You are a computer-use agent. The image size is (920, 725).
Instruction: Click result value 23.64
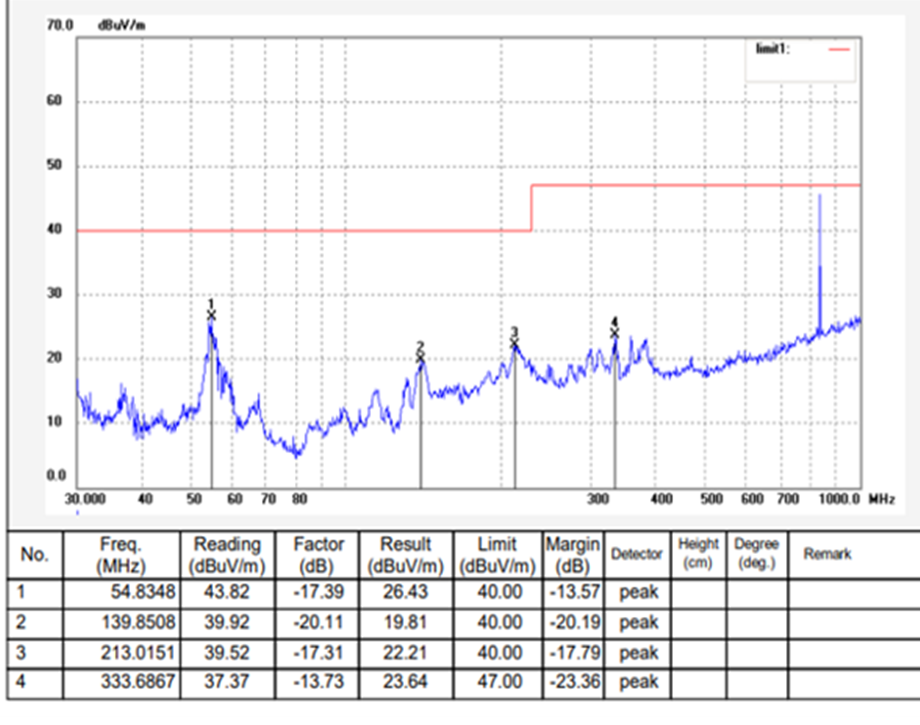coord(405,682)
